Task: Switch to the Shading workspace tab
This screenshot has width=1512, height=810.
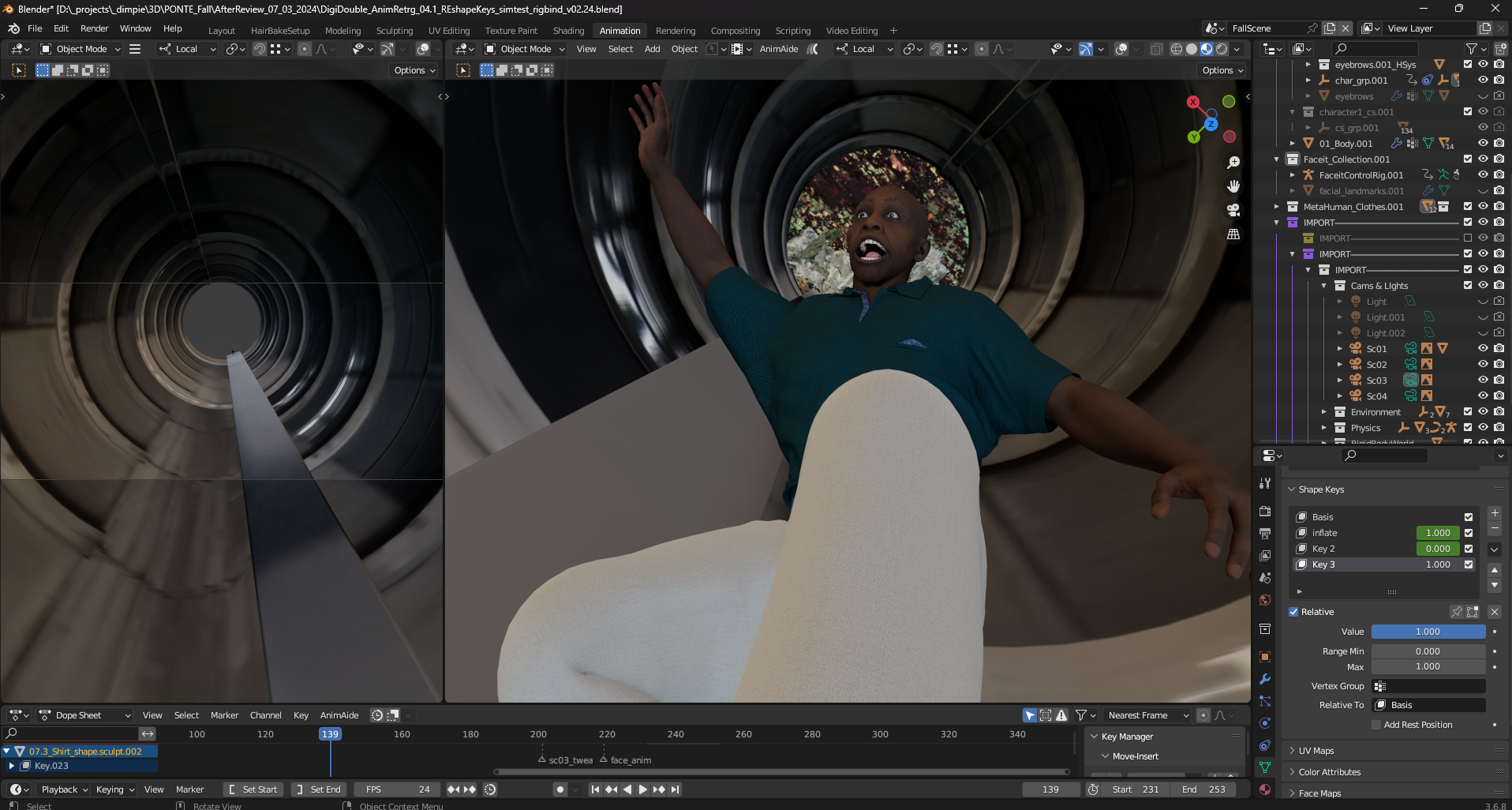Action: [568, 31]
